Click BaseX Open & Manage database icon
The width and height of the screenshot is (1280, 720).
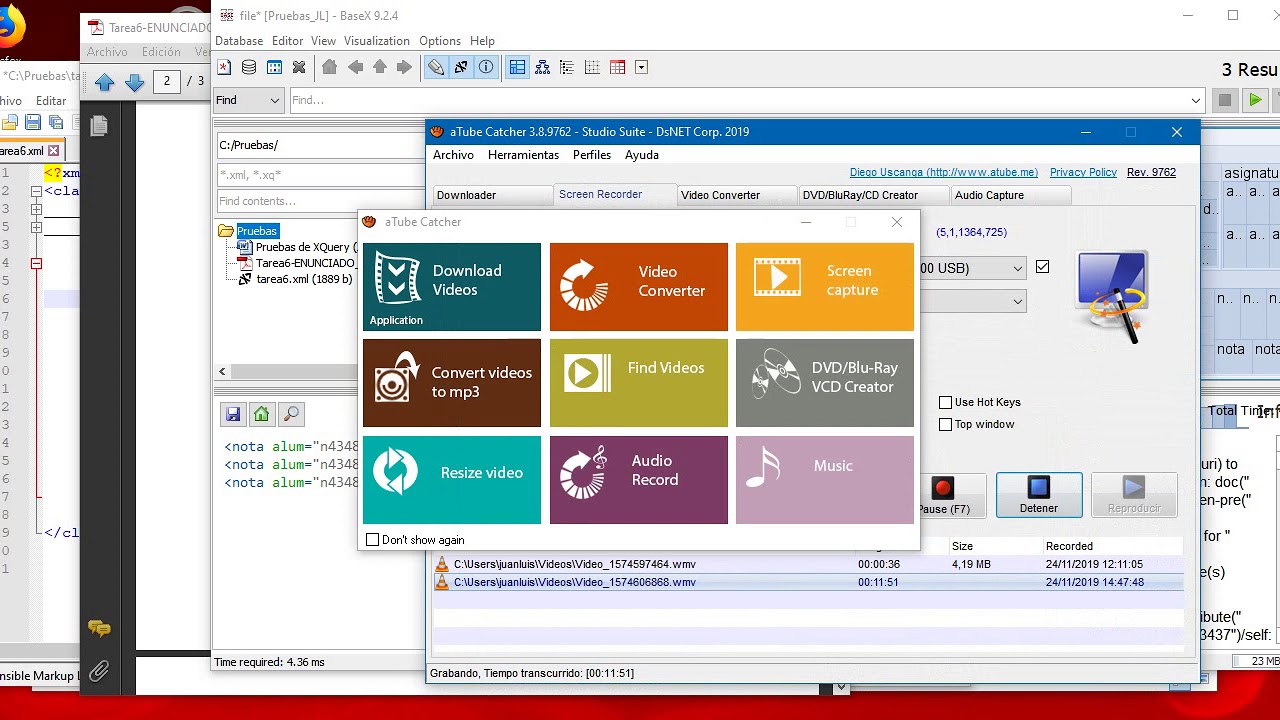[x=249, y=67]
